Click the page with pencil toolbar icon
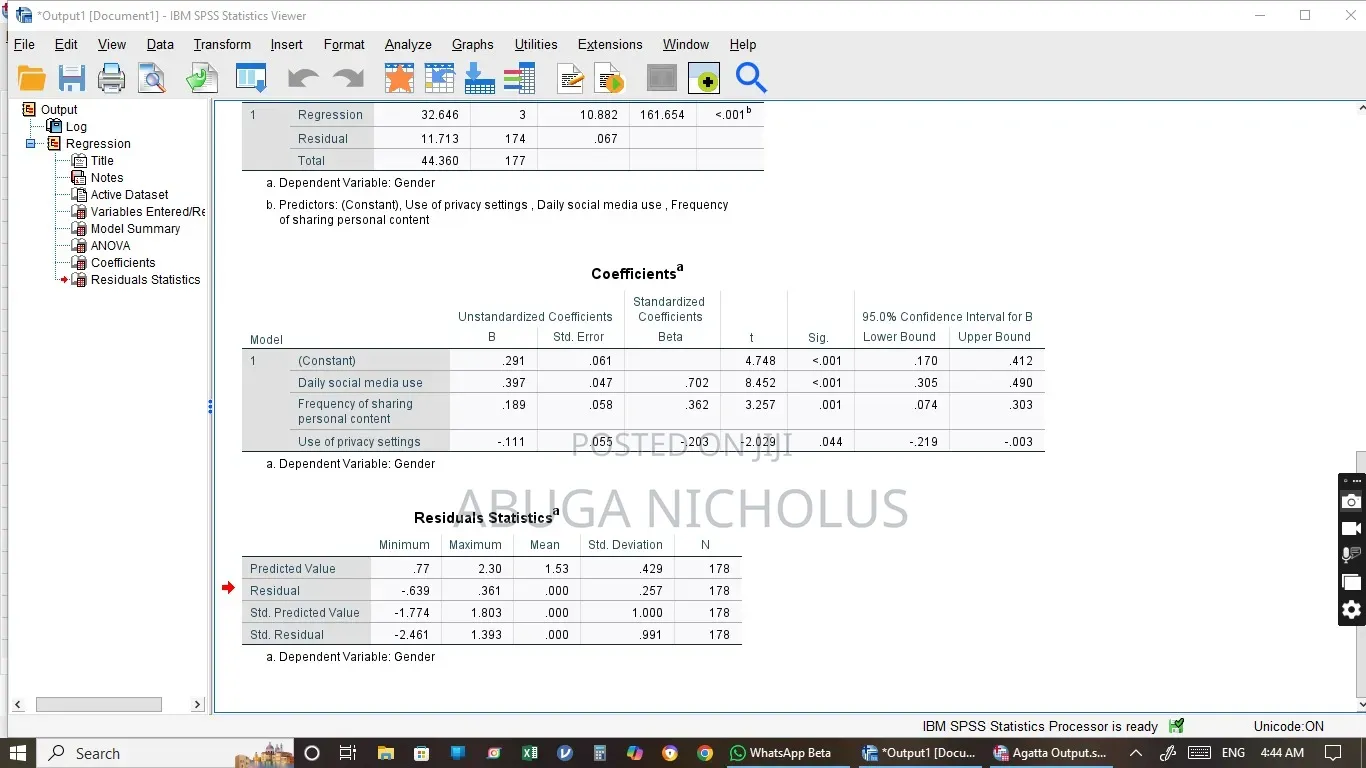This screenshot has width=1366, height=768. [x=571, y=78]
